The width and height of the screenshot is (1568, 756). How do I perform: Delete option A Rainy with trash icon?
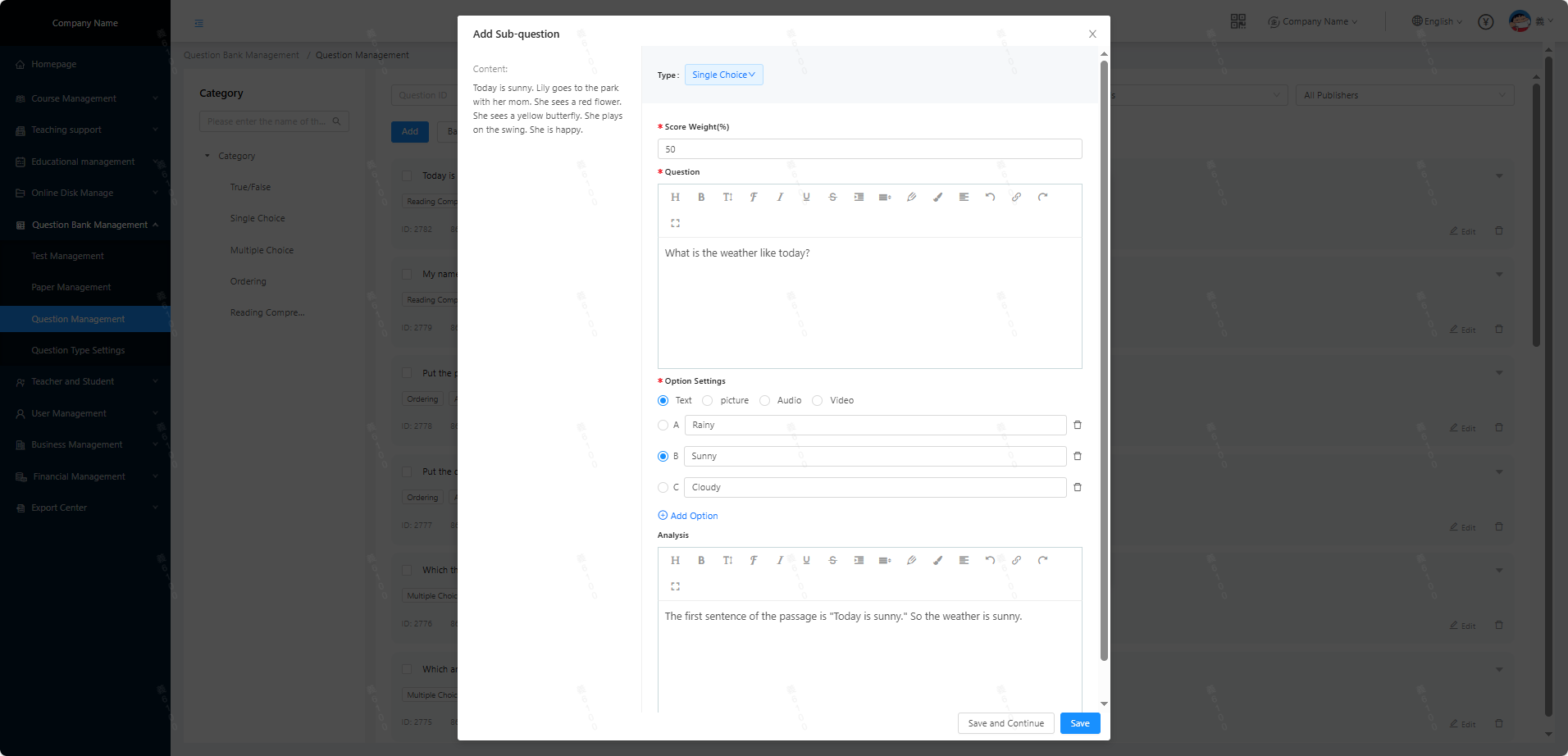[1078, 425]
